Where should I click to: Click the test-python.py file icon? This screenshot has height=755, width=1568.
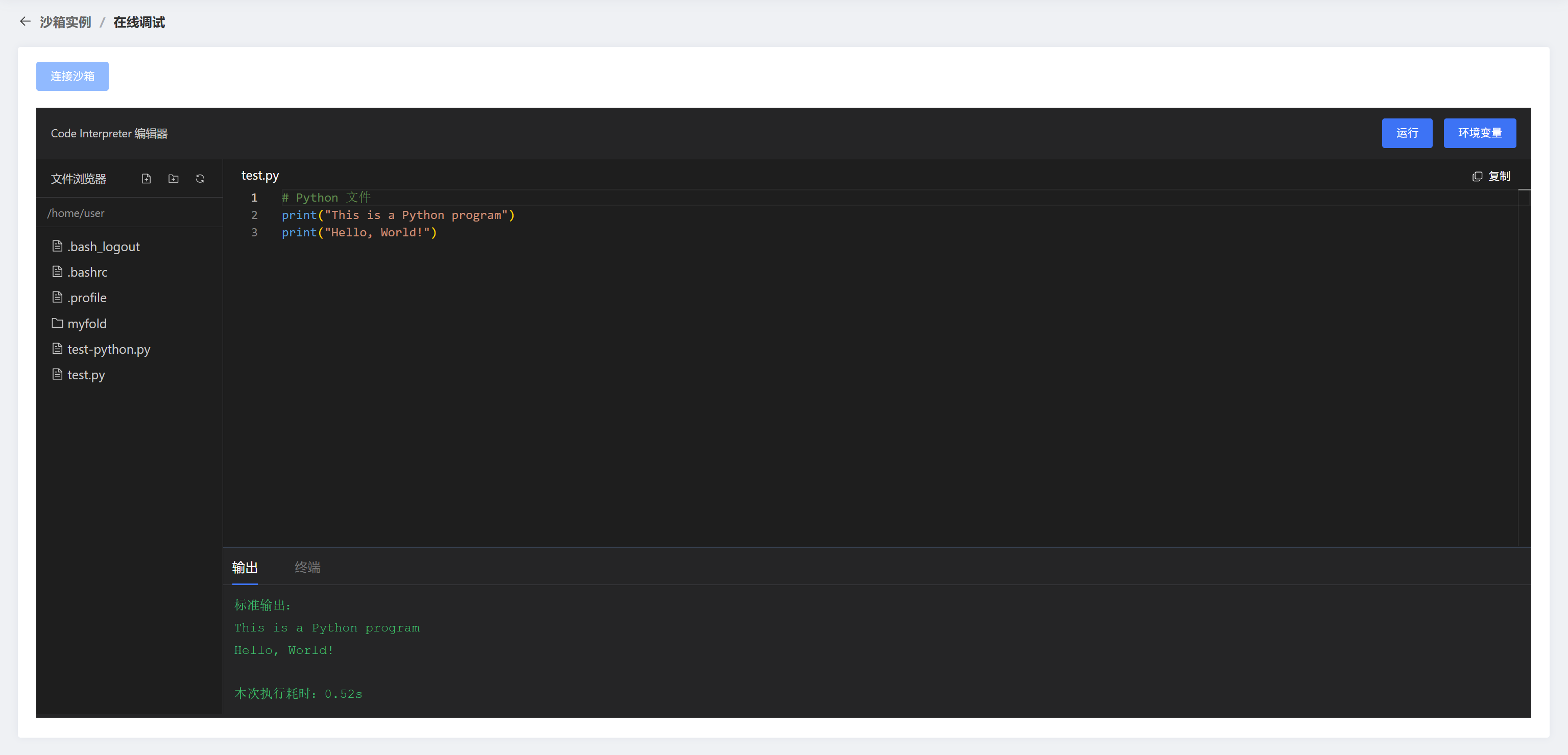point(57,349)
